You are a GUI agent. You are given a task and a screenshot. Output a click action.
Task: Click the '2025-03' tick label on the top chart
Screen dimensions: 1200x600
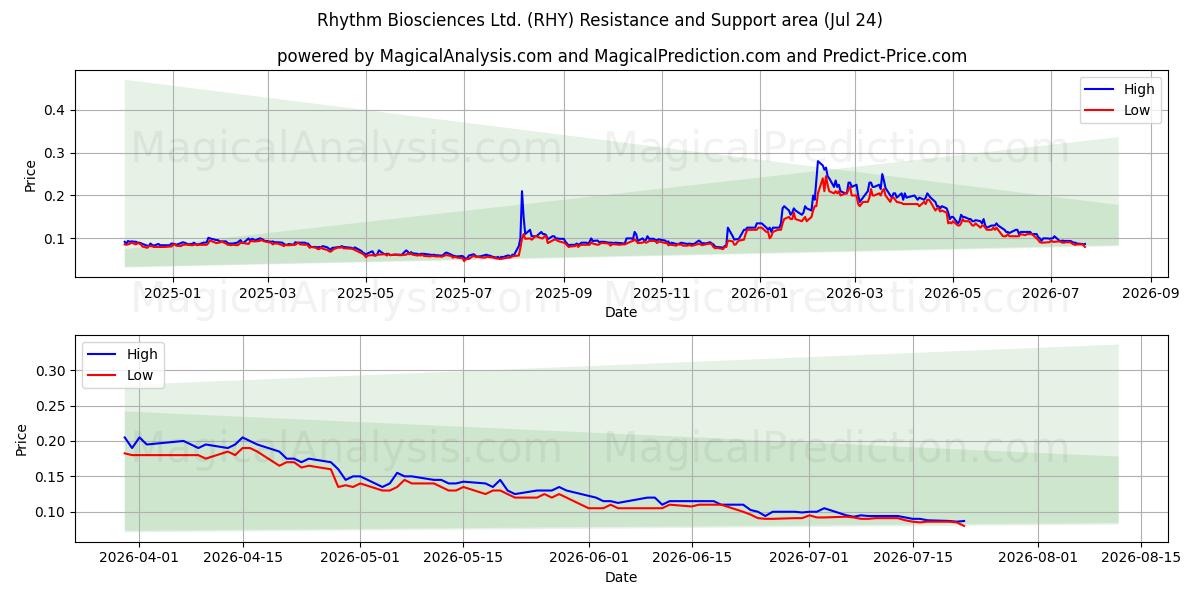(x=268, y=294)
